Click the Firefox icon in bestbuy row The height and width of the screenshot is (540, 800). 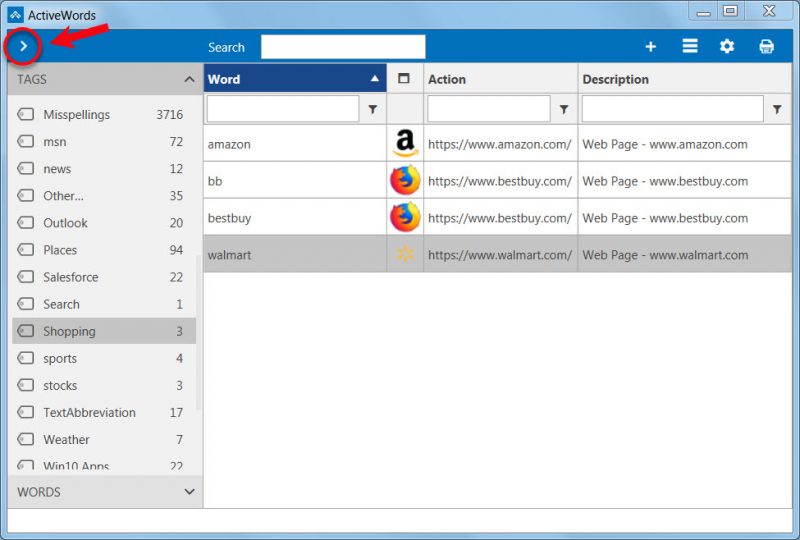(405, 217)
